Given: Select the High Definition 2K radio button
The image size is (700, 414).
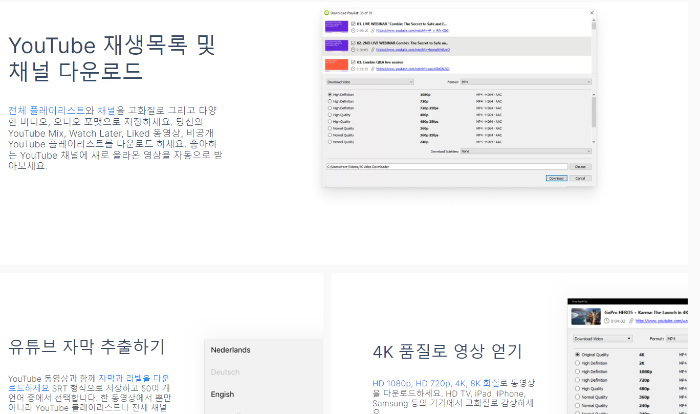Looking at the screenshot, I should click(x=577, y=363).
